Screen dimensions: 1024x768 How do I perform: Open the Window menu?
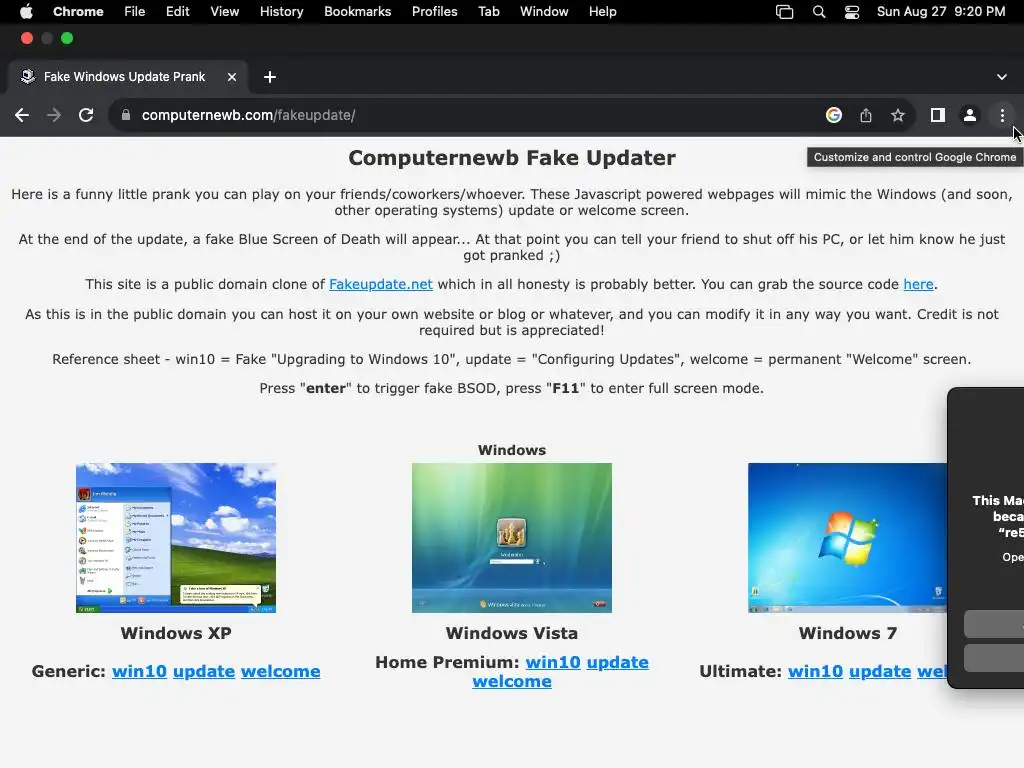point(544,12)
